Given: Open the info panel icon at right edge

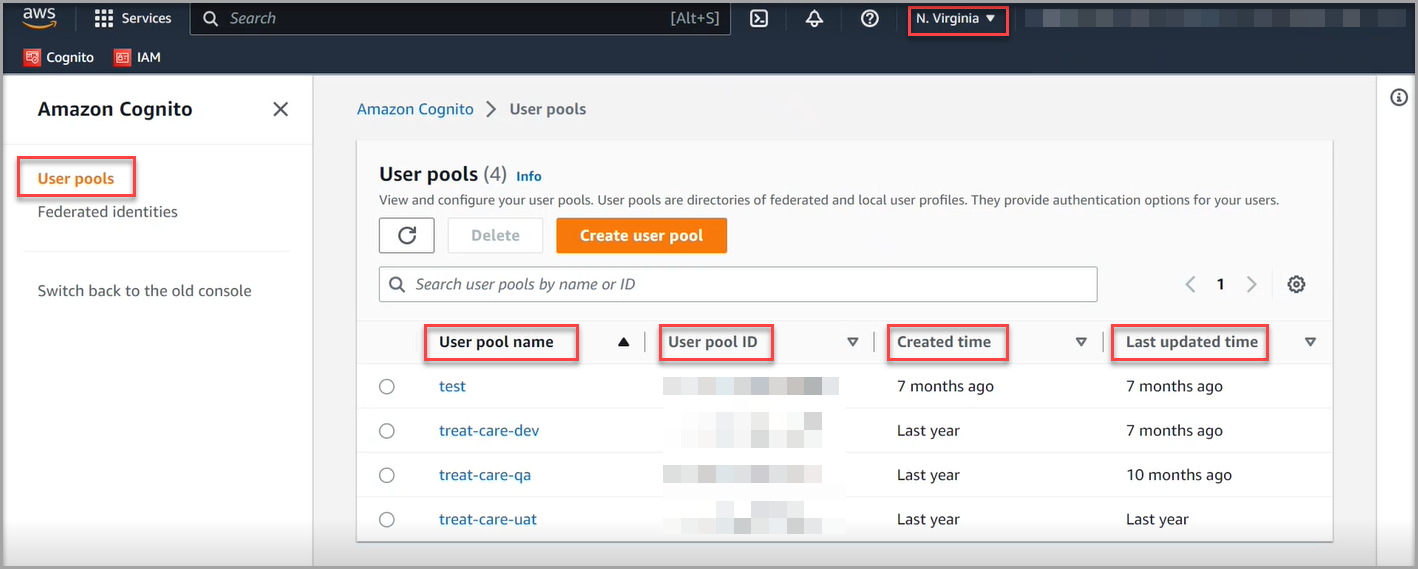Looking at the screenshot, I should 1399,97.
